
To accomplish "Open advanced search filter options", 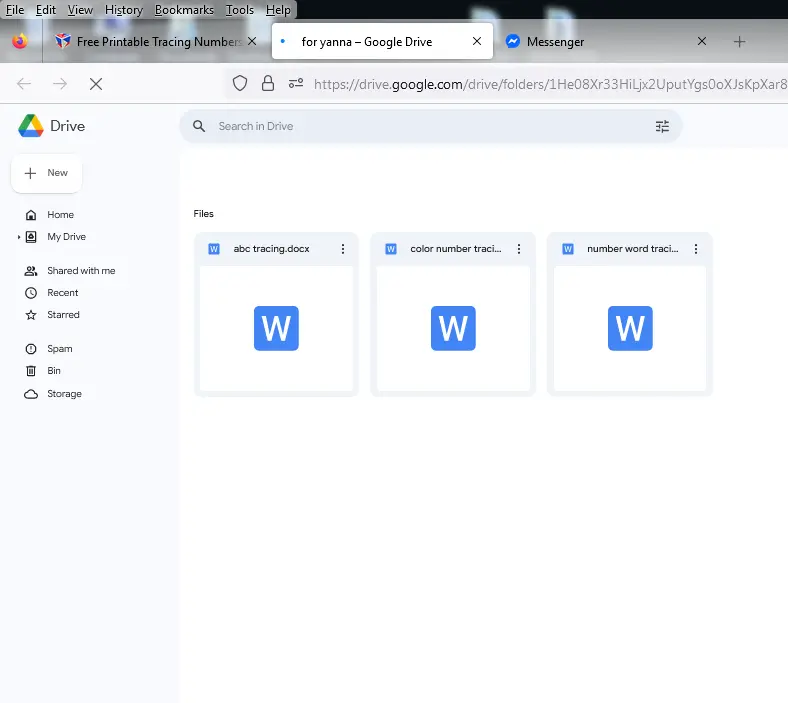I will point(662,126).
